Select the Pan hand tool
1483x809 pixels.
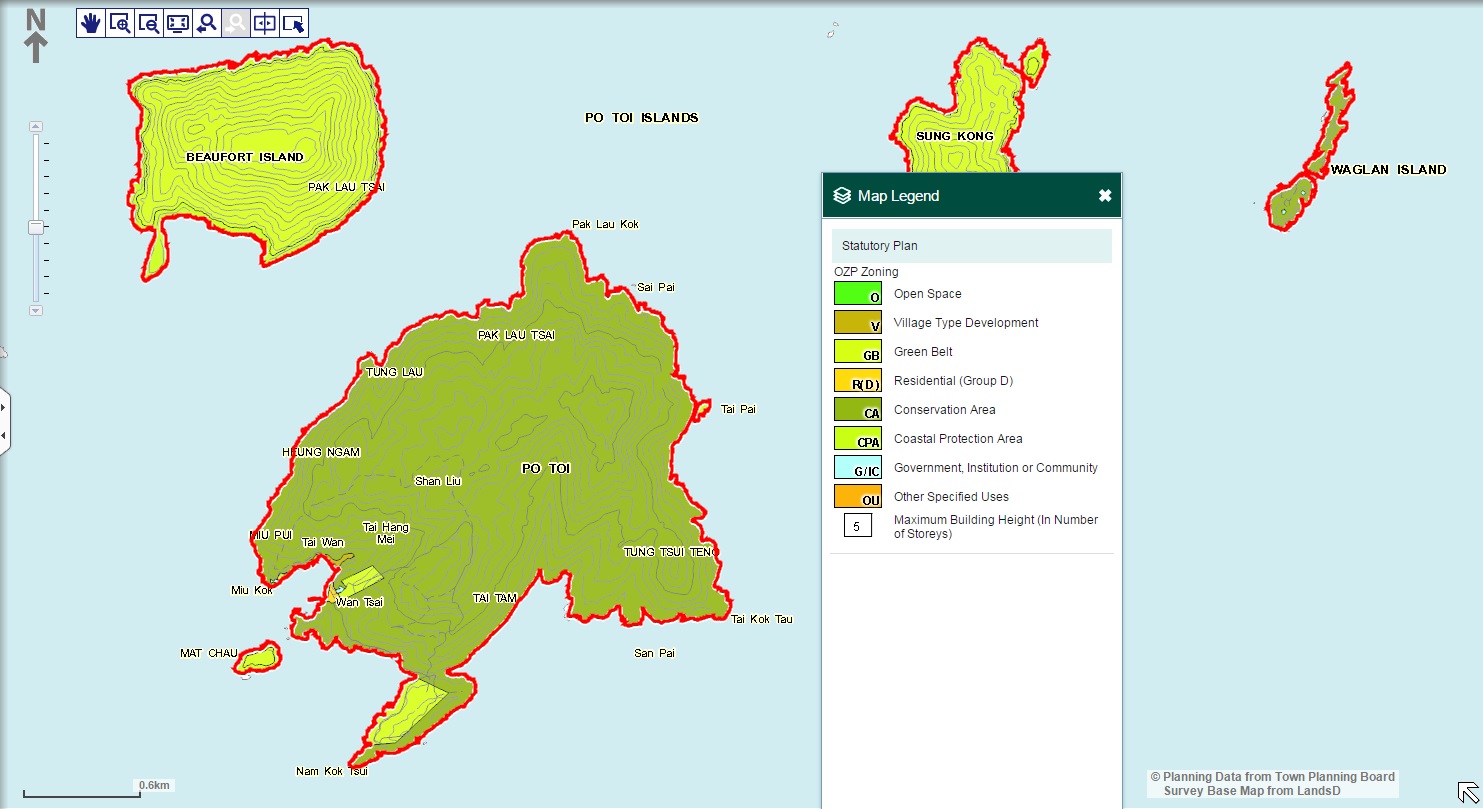(x=91, y=24)
